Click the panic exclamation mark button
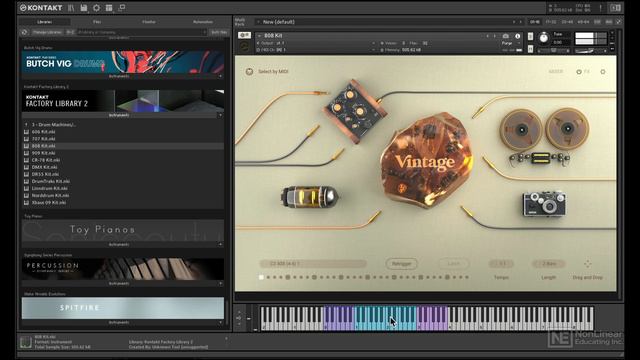Image resolution: width=640 pixels, height=360 pixels. click(x=601, y=8)
